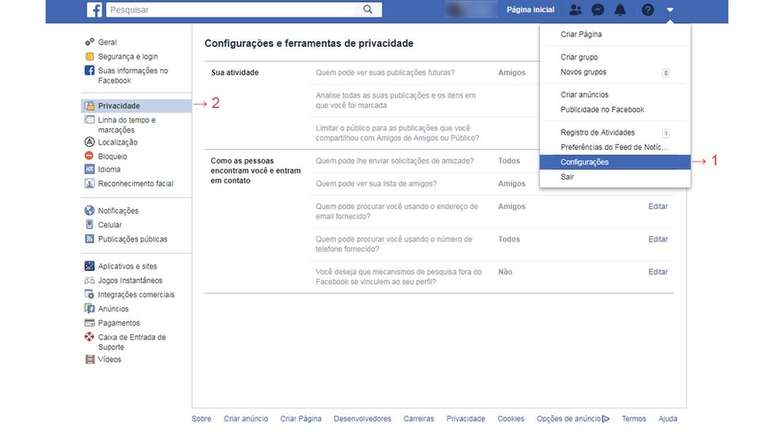Open notifications bell icon
774x435 pixels.
(621, 10)
